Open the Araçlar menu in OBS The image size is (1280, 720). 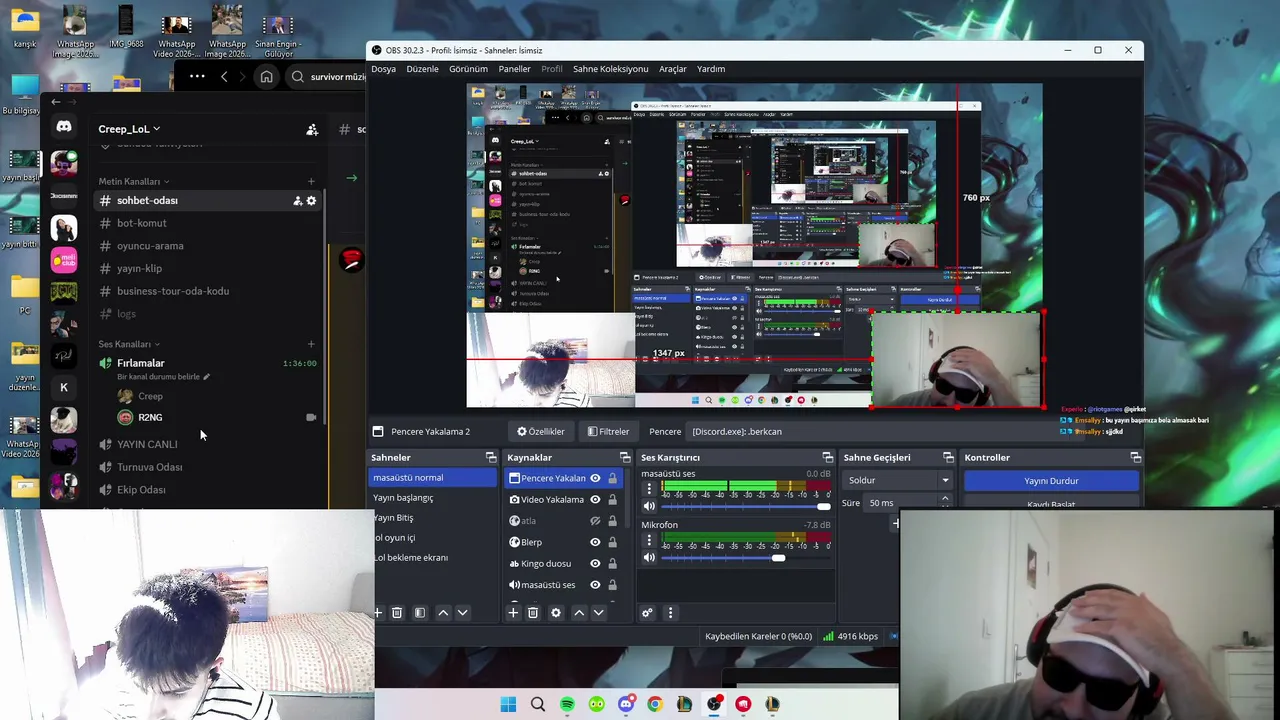pos(672,69)
